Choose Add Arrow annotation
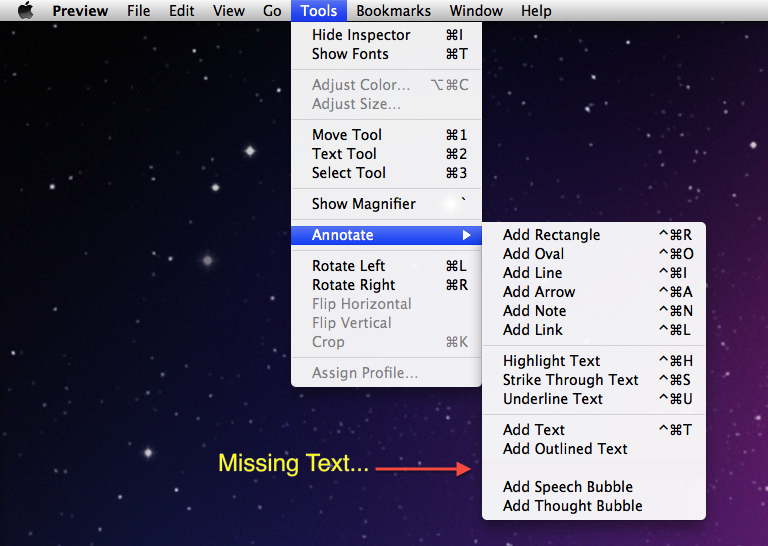 594,292
